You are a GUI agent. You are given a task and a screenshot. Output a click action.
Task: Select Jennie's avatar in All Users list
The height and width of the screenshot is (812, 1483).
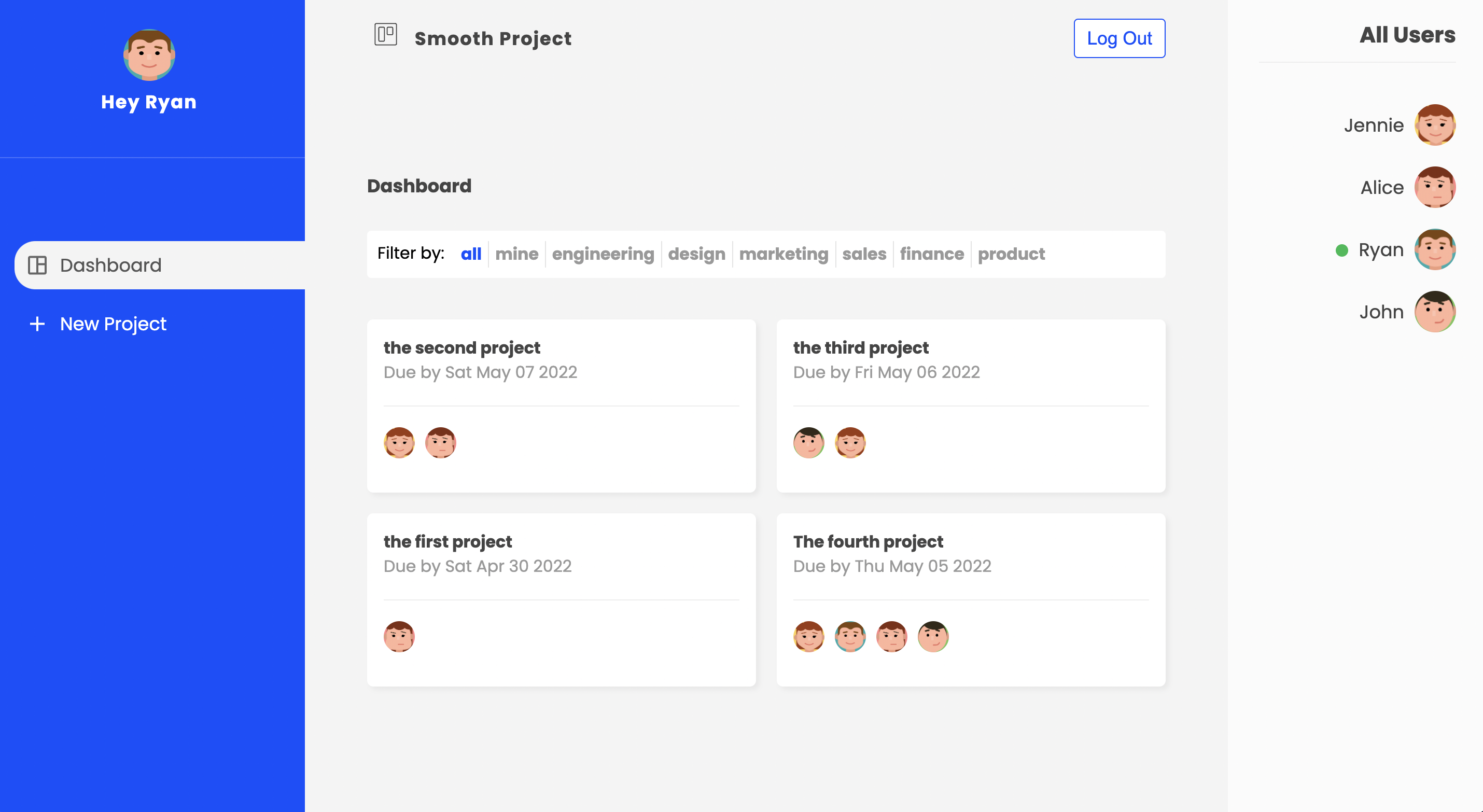pyautogui.click(x=1435, y=125)
